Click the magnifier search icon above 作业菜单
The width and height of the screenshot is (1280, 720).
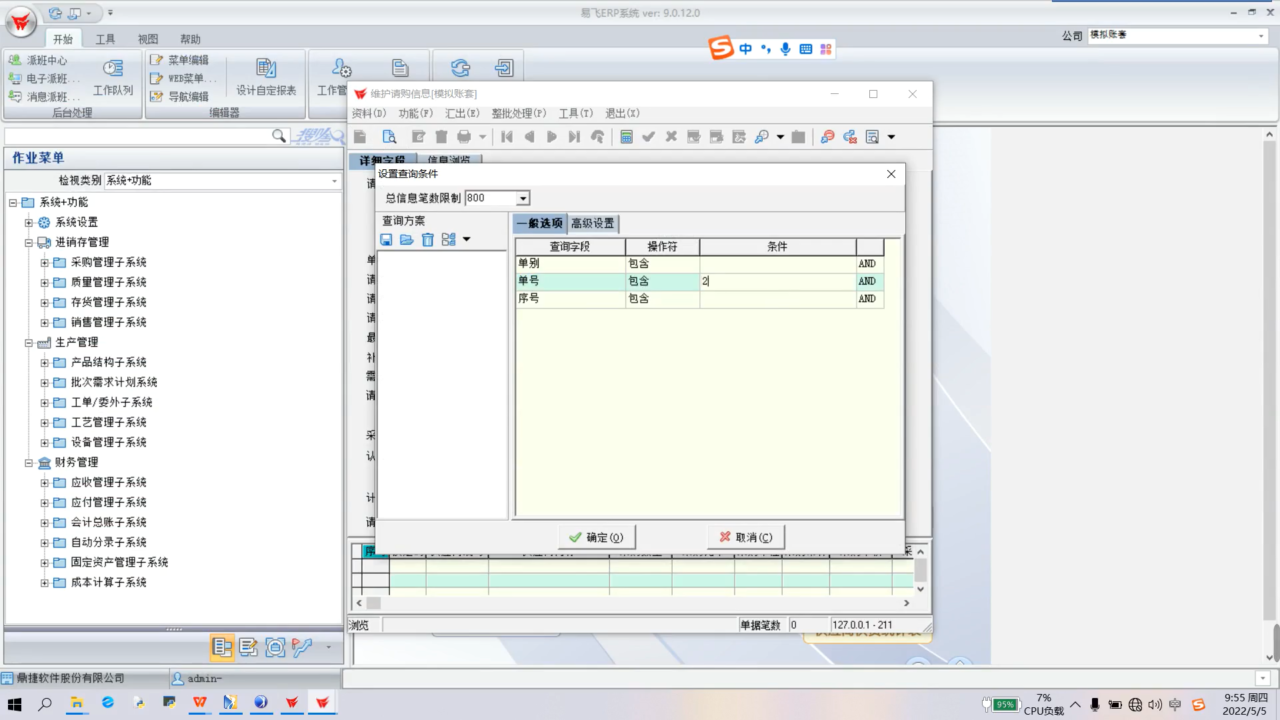(280, 136)
